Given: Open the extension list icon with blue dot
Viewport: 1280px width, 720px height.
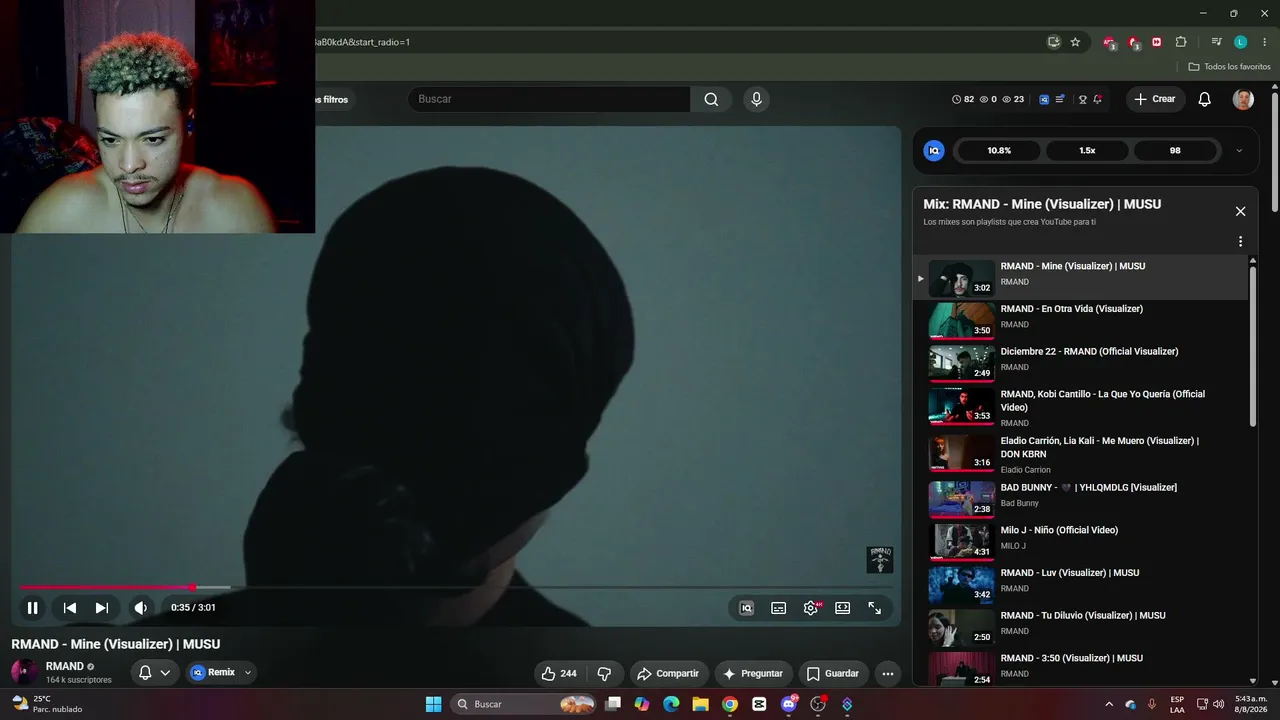Looking at the screenshot, I should (1060, 99).
